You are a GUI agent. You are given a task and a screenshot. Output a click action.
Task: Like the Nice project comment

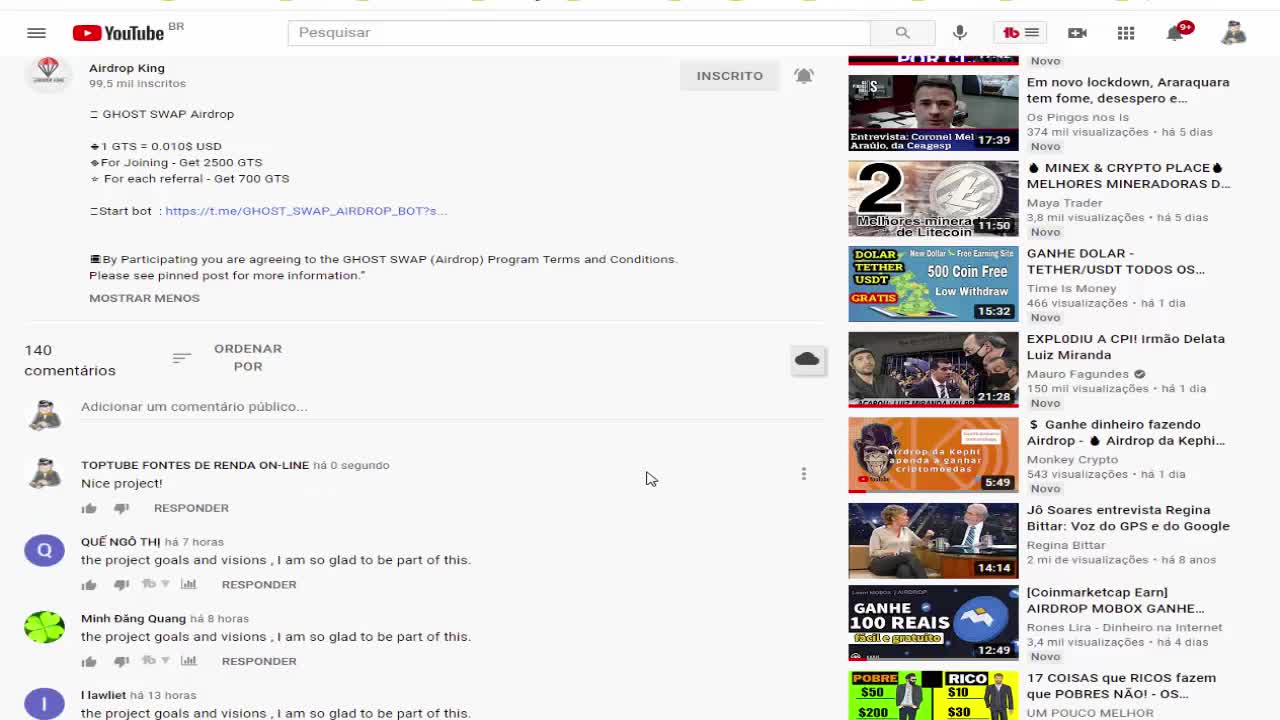pos(89,508)
